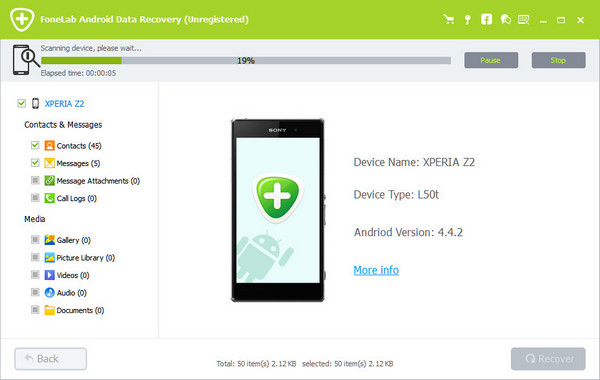Open the feedback menu icon

click(523, 20)
